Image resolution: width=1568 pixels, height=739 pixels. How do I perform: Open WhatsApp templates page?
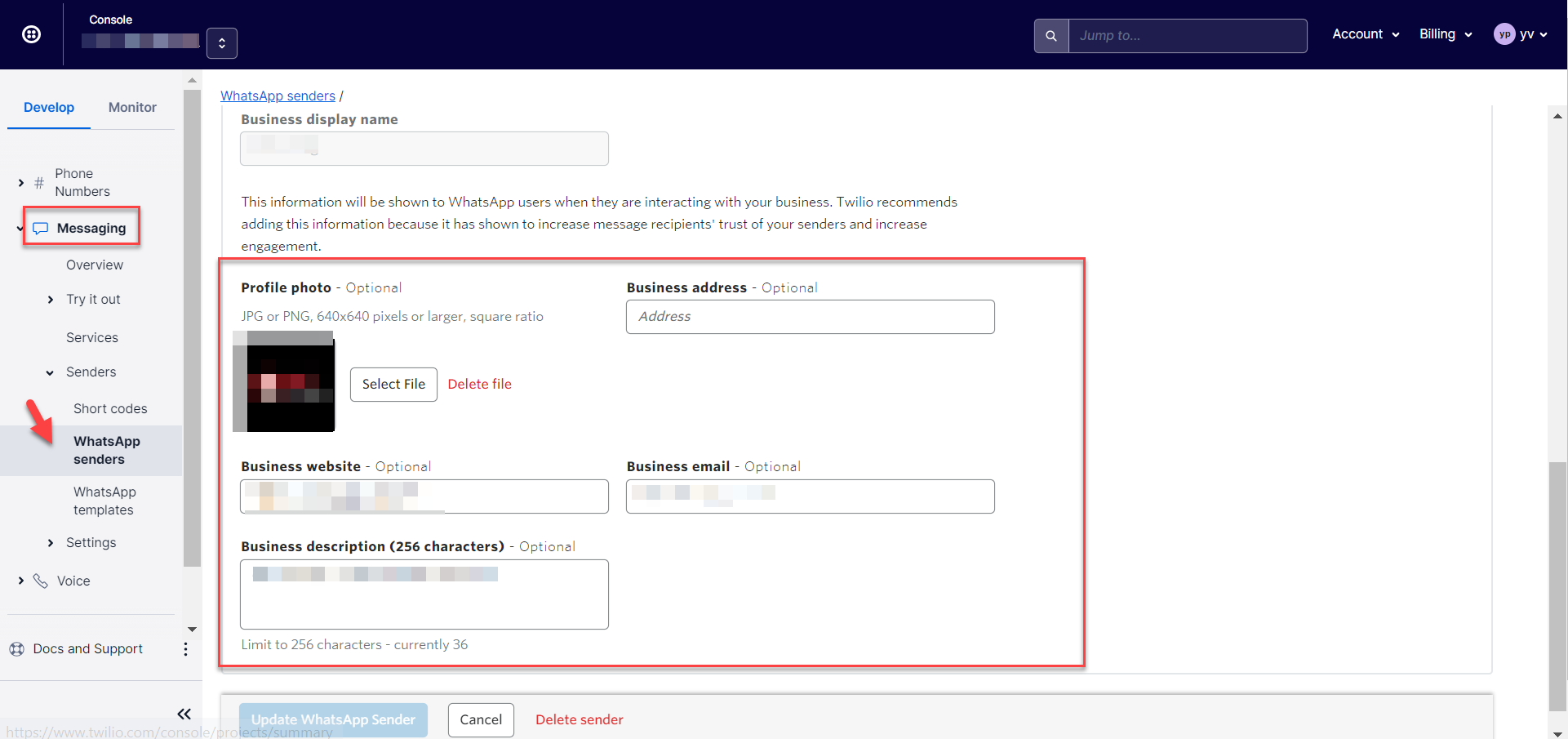pos(104,501)
